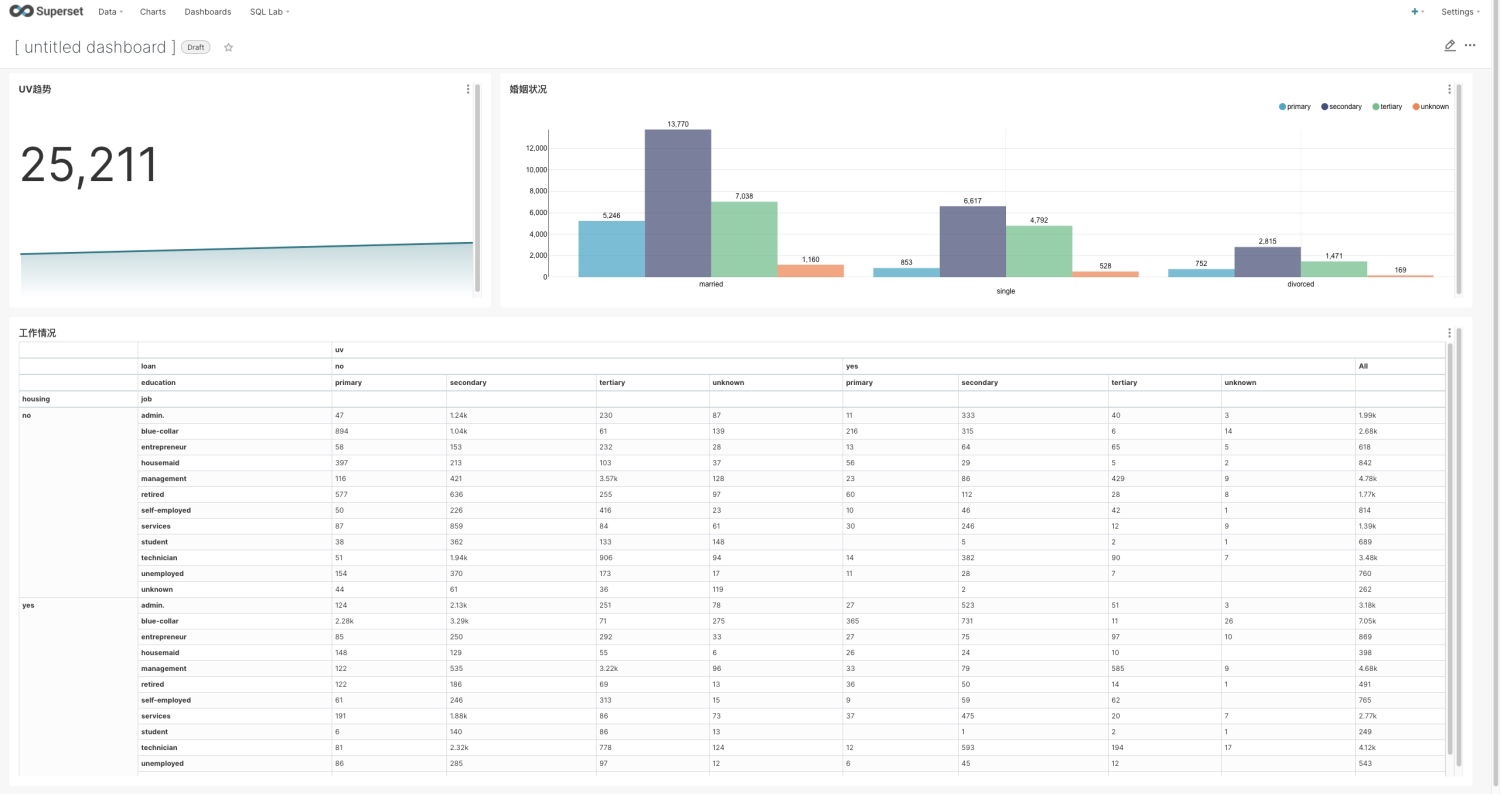
Task: Toggle primary series in chart legend
Action: 1294,106
